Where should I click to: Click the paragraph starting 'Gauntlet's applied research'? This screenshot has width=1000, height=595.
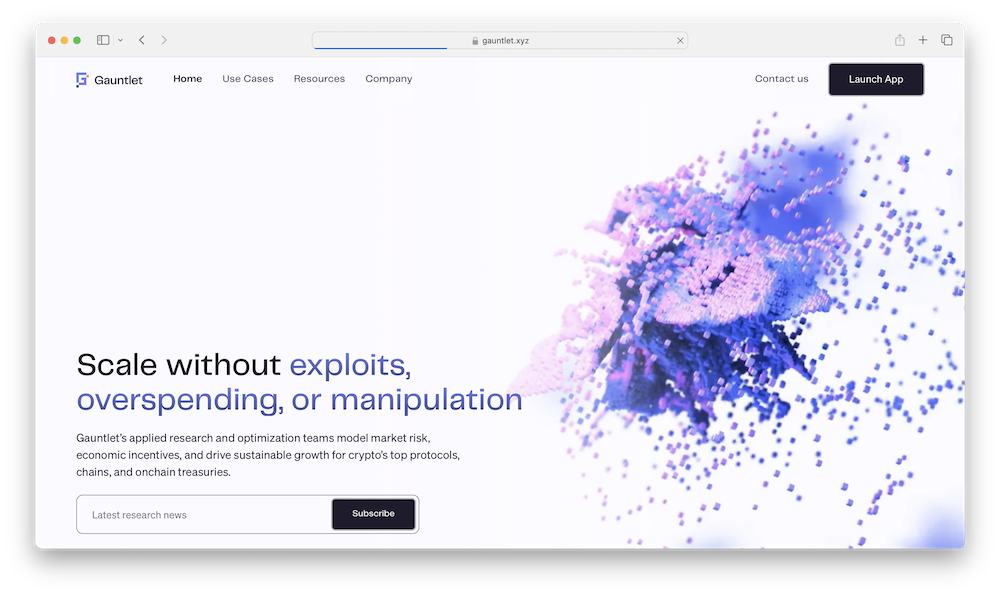point(268,455)
